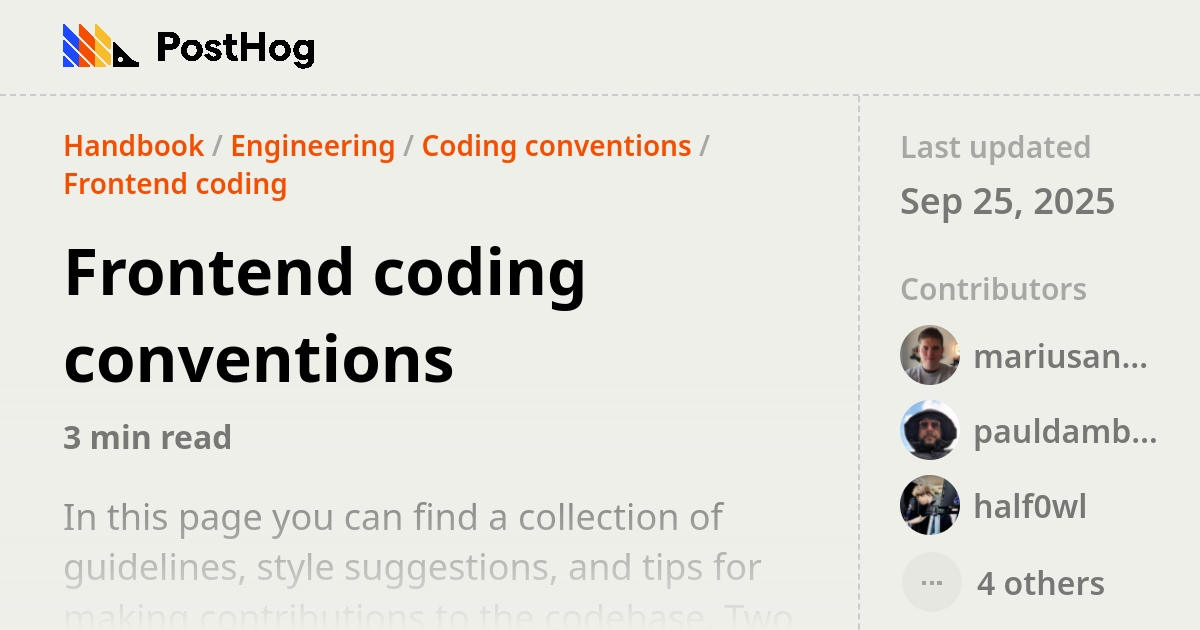This screenshot has height=630, width=1200.
Task: Click the 3 min read label
Action: click(147, 437)
